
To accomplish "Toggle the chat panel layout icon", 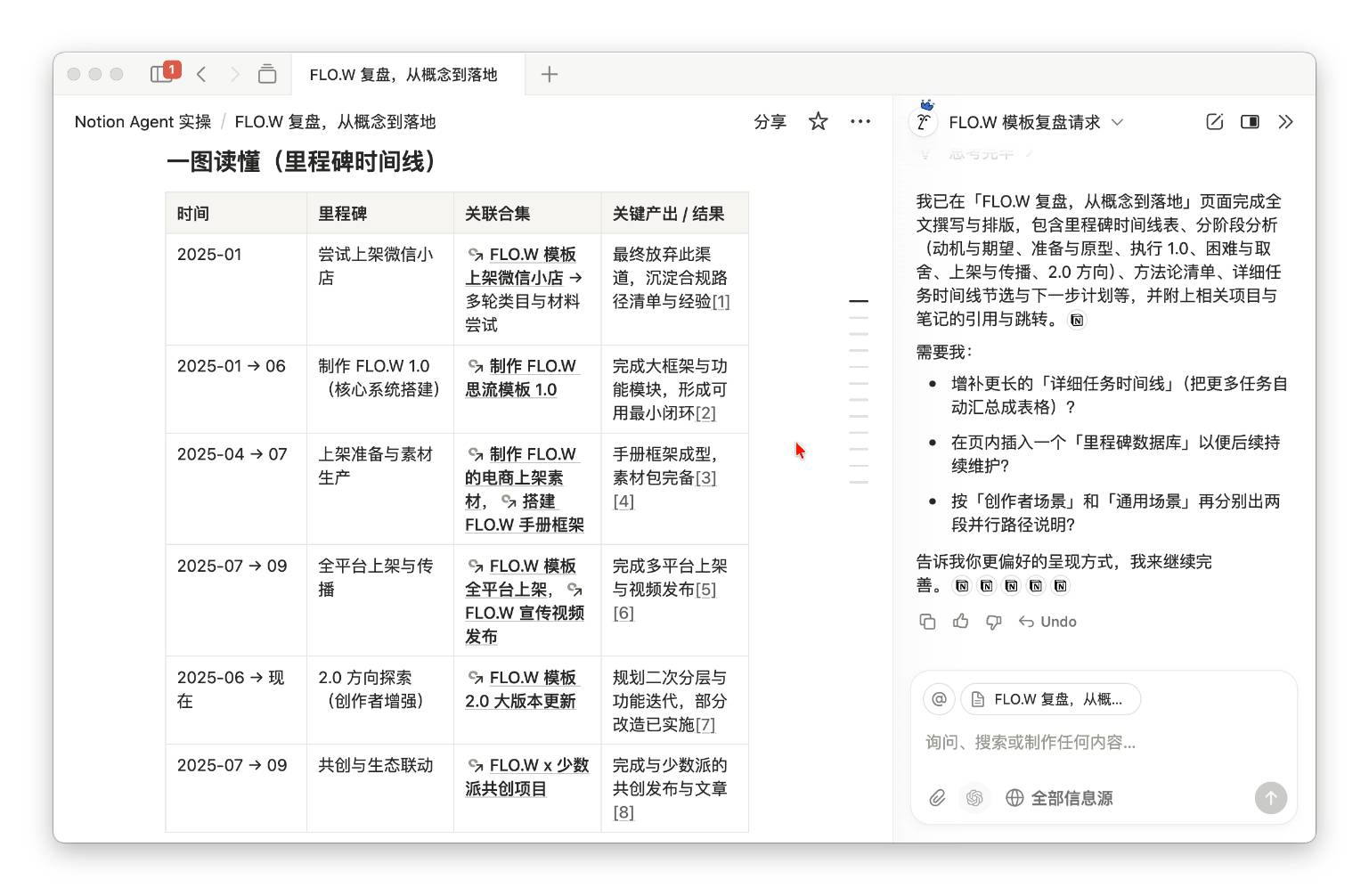I will tap(1250, 122).
